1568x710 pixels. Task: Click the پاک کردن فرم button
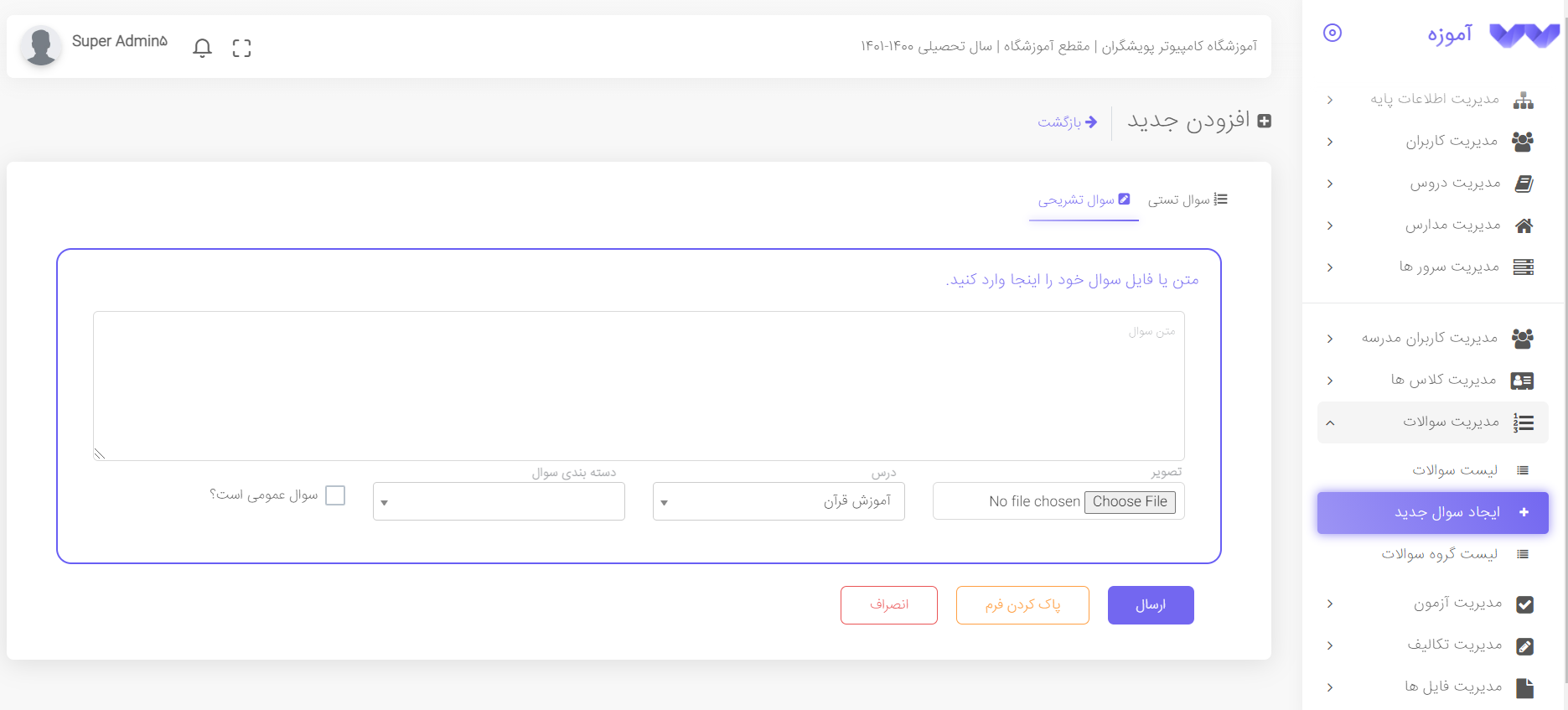(1022, 605)
